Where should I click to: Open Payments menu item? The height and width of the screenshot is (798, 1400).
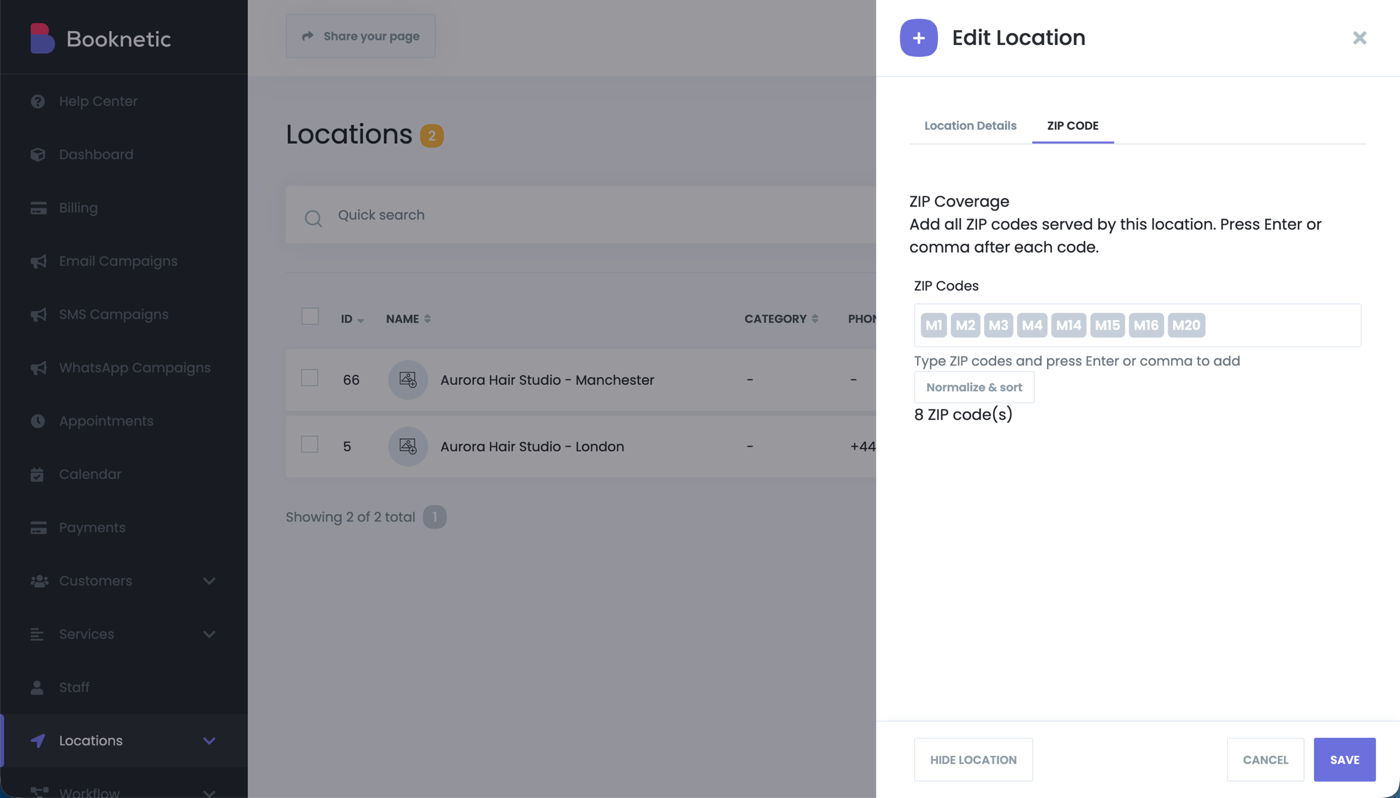point(124,528)
